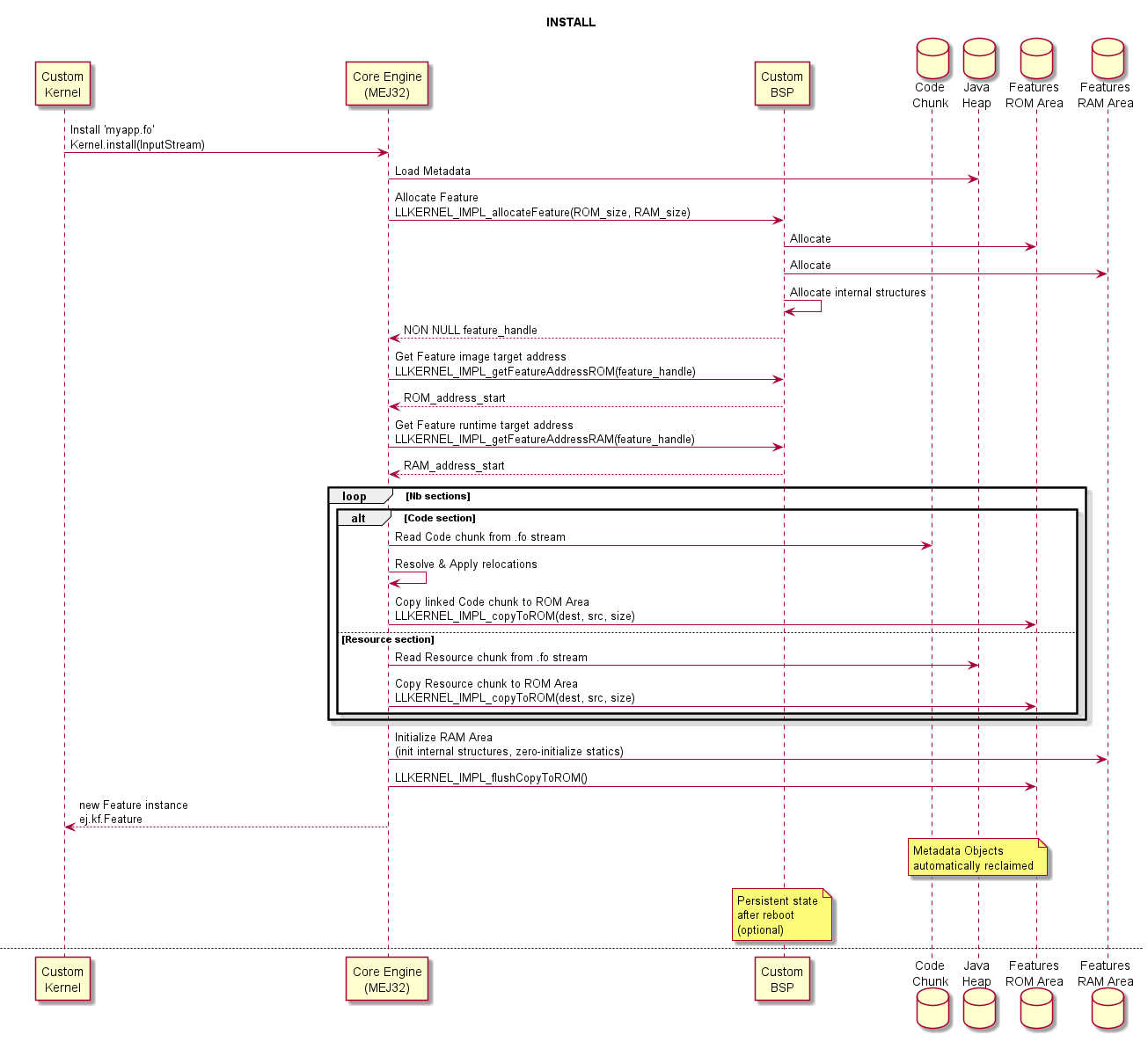Click the 'Allocate internal structures' self-call arrow
The image size is (1148, 1042).
coord(803,307)
